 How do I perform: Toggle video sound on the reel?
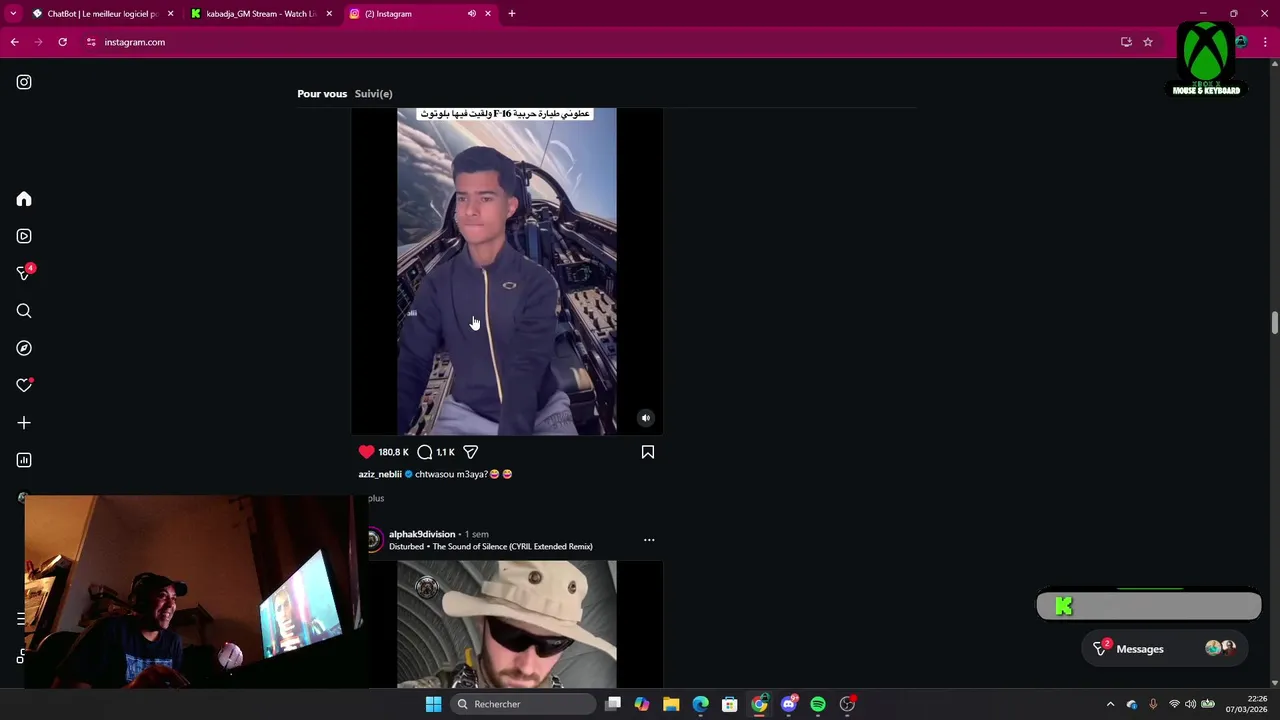coord(646,418)
